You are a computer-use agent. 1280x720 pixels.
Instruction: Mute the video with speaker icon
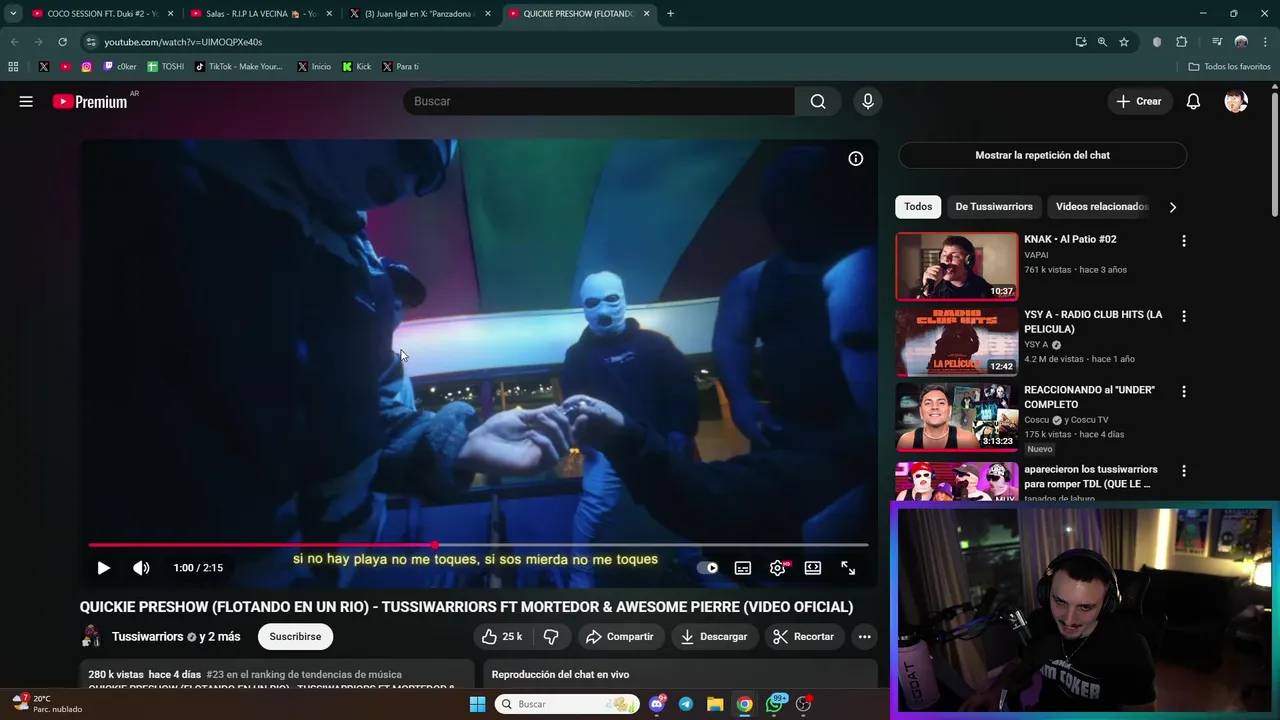pos(141,568)
